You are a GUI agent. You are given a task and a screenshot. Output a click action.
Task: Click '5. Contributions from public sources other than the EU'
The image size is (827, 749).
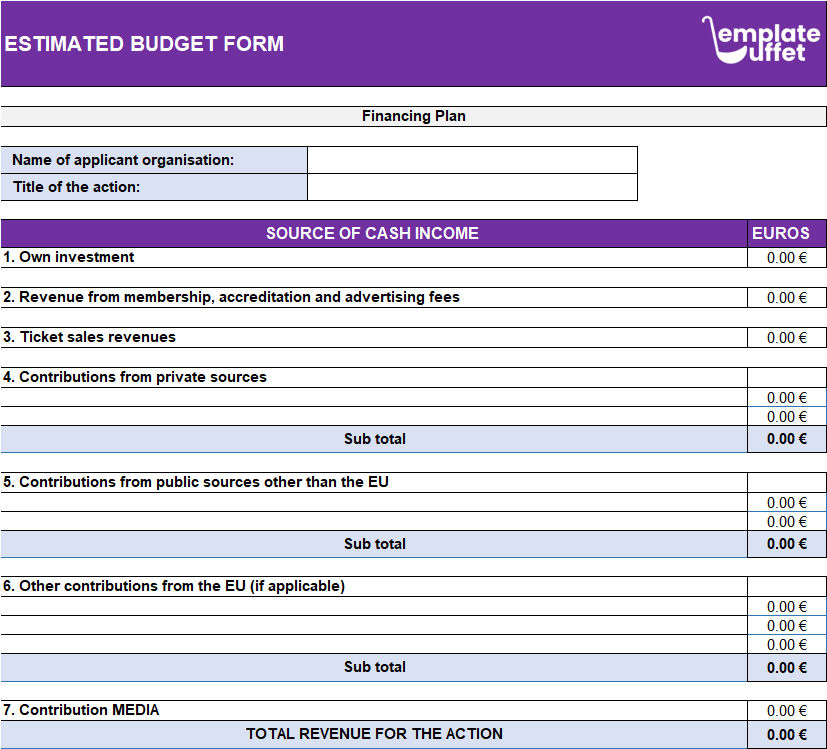click(x=196, y=482)
